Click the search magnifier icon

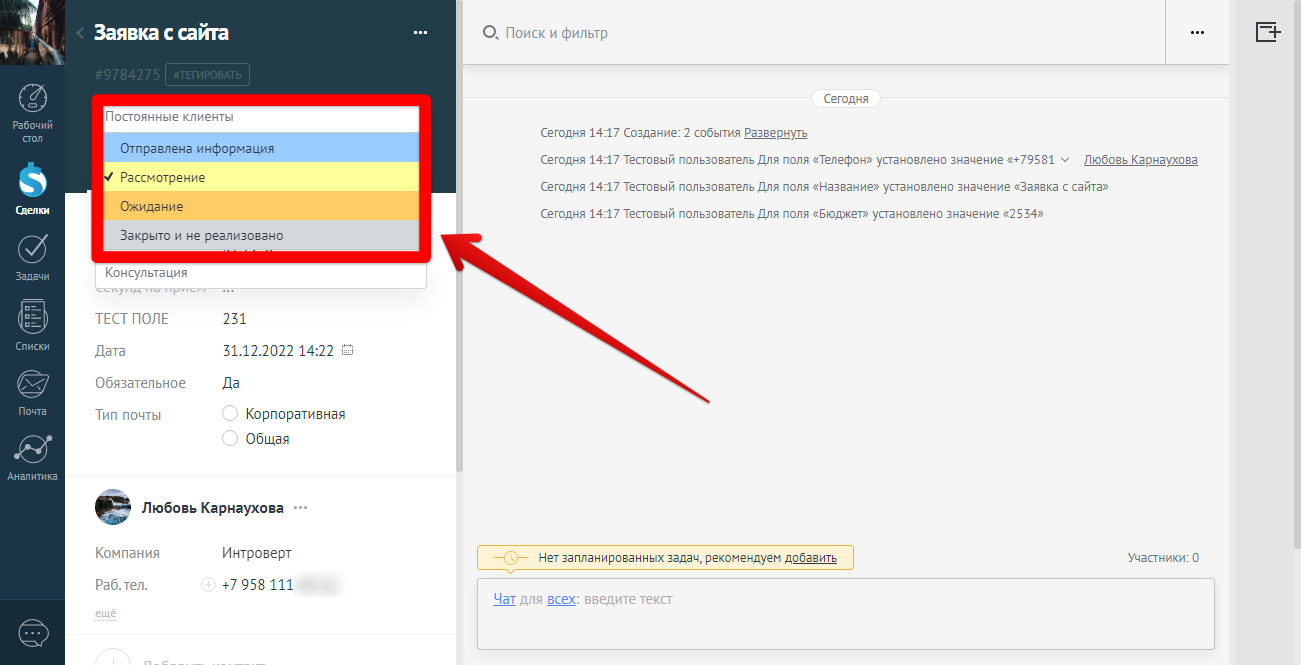tap(490, 33)
